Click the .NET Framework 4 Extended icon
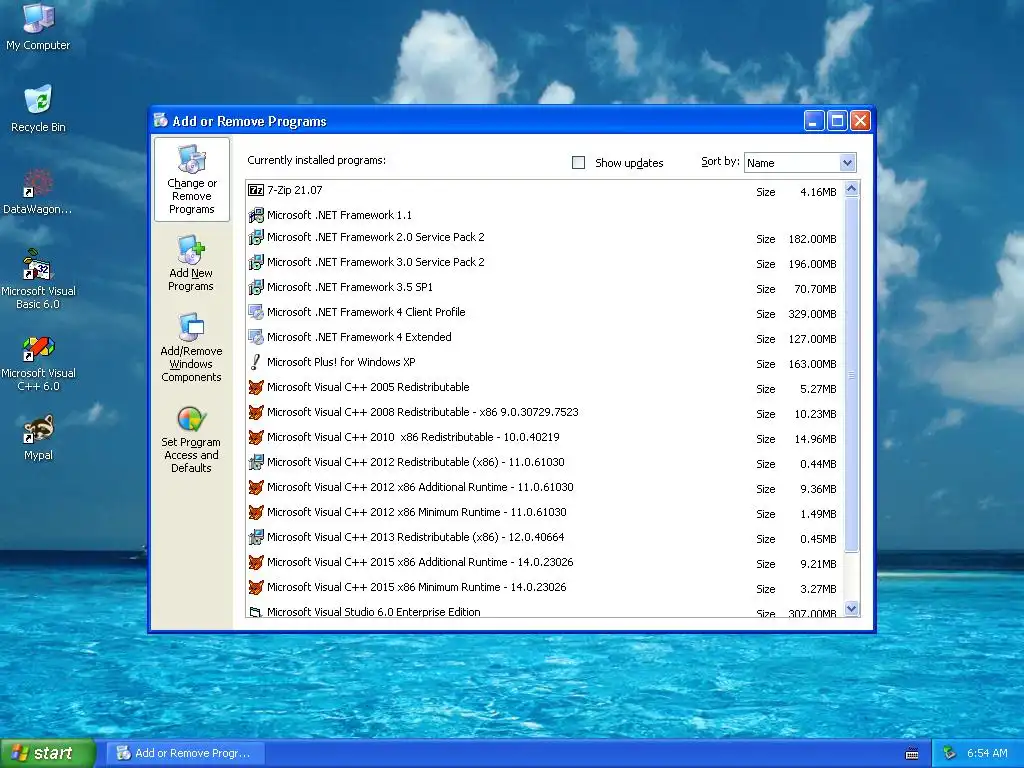 (x=256, y=337)
